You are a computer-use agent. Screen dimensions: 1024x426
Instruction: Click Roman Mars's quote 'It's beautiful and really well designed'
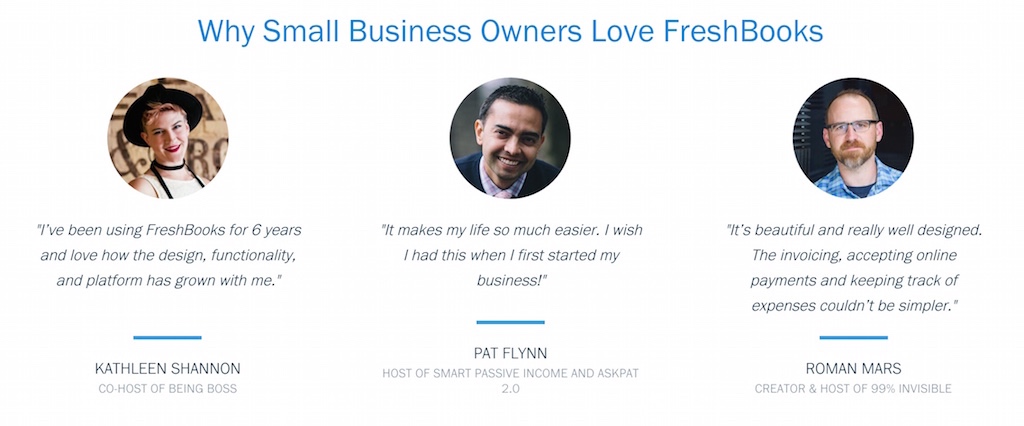[x=854, y=268]
